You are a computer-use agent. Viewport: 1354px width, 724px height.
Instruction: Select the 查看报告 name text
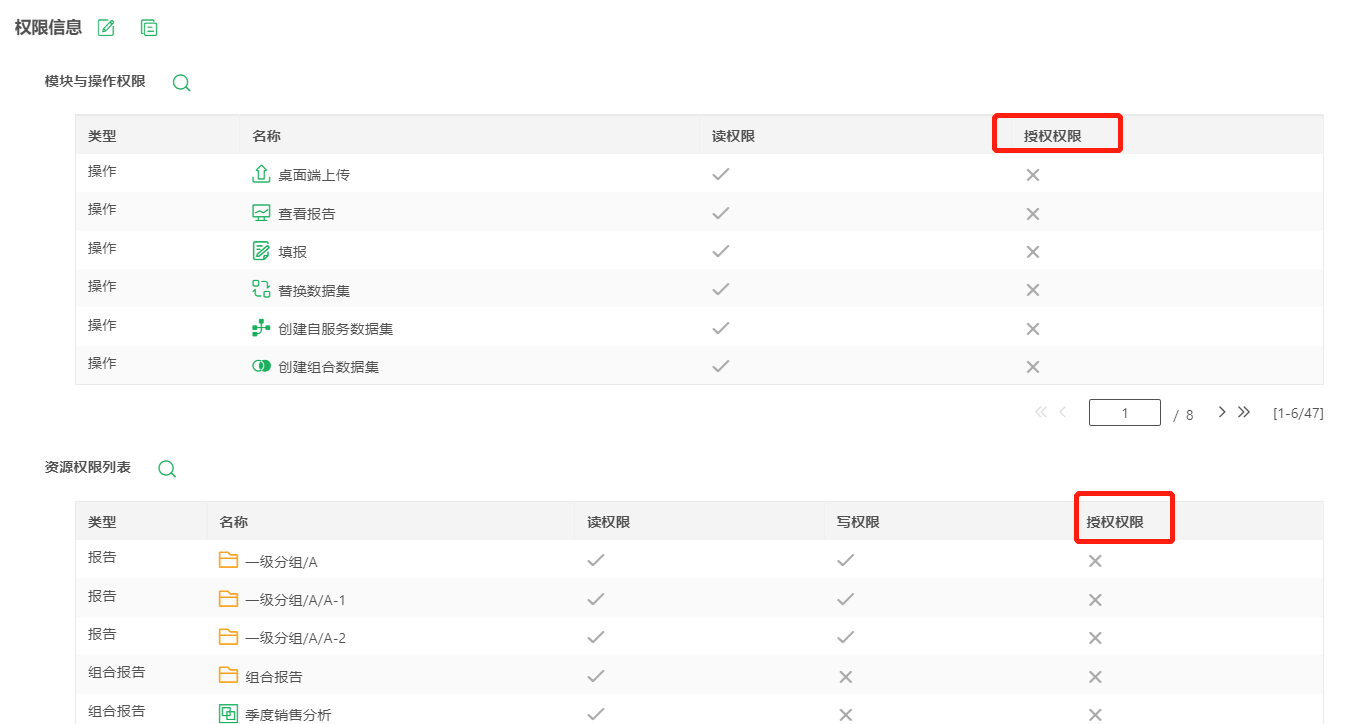[307, 214]
